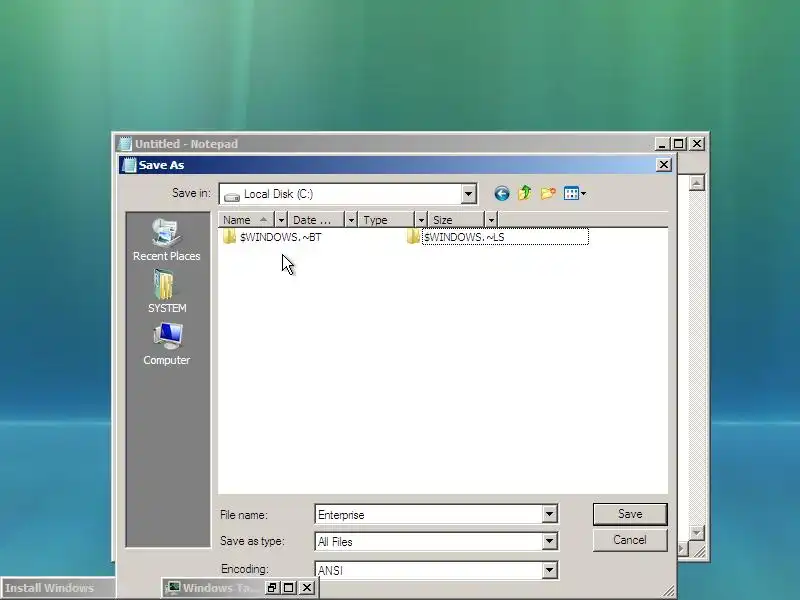The height and width of the screenshot is (600, 800).
Task: Expand the Save as type dropdown
Action: tap(549, 541)
